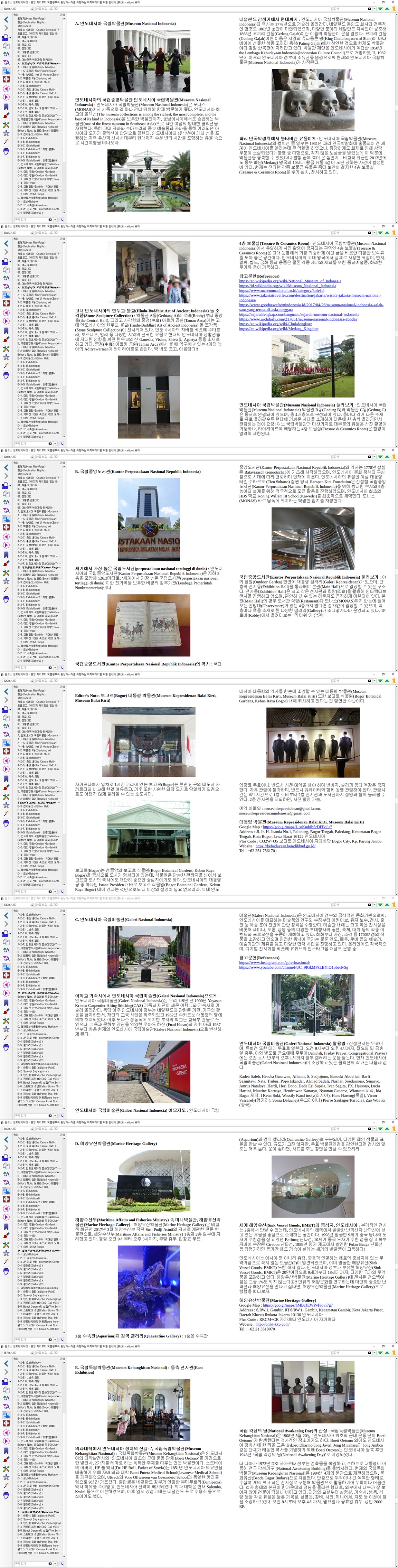This screenshot has height=1568, width=398.
Task: Click paintbrush toolbar icon in page 102.0 window
Action: [6, 116]
